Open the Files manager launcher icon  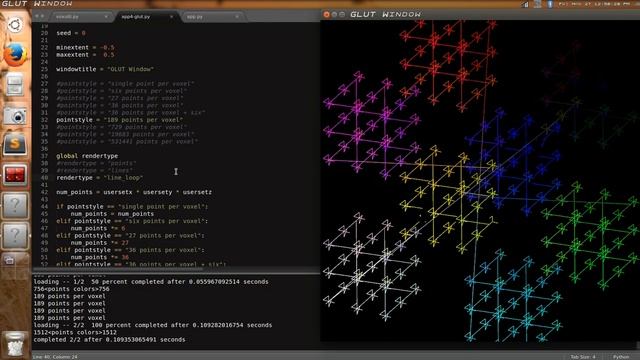15,85
